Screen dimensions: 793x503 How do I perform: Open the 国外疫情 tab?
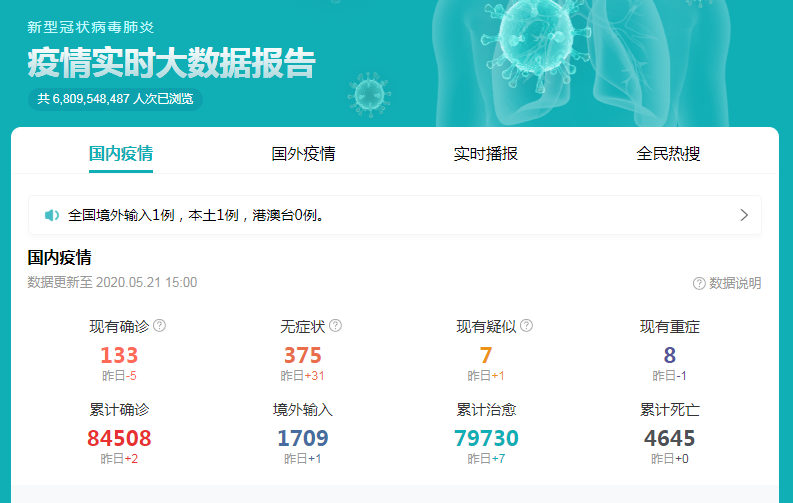303,154
